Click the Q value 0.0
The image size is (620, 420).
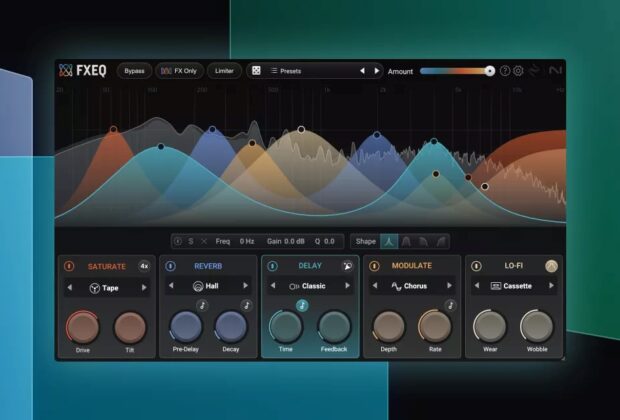point(329,241)
